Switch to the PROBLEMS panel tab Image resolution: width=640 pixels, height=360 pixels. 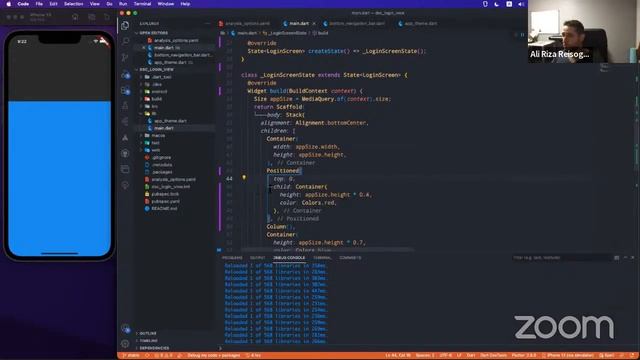pos(232,258)
